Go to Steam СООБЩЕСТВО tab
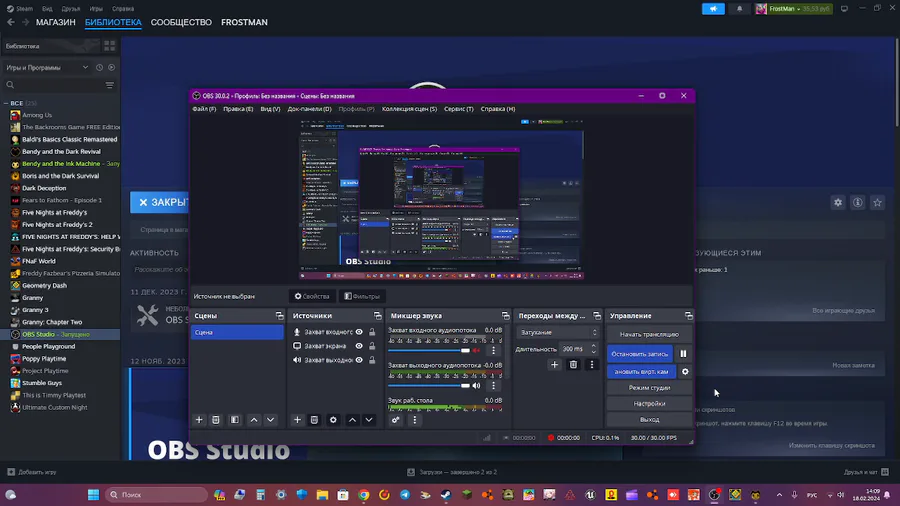The width and height of the screenshot is (900, 506). 181,22
